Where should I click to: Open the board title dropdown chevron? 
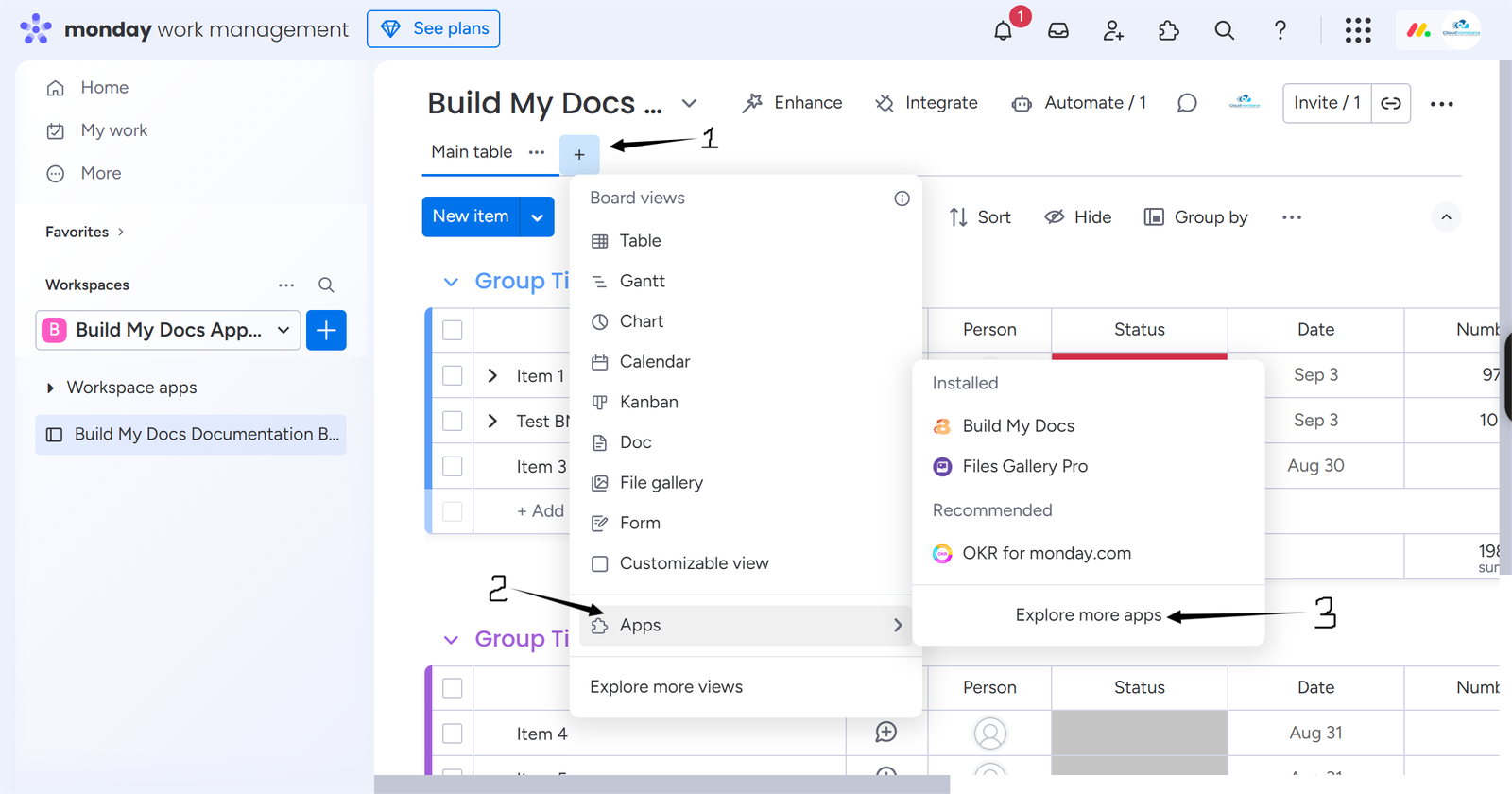tap(690, 103)
